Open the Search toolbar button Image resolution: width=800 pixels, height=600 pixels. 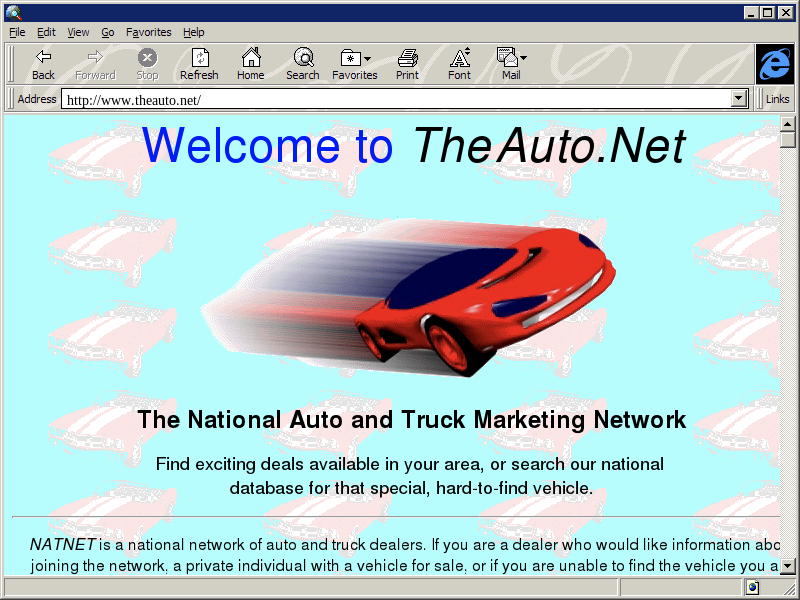tap(302, 64)
